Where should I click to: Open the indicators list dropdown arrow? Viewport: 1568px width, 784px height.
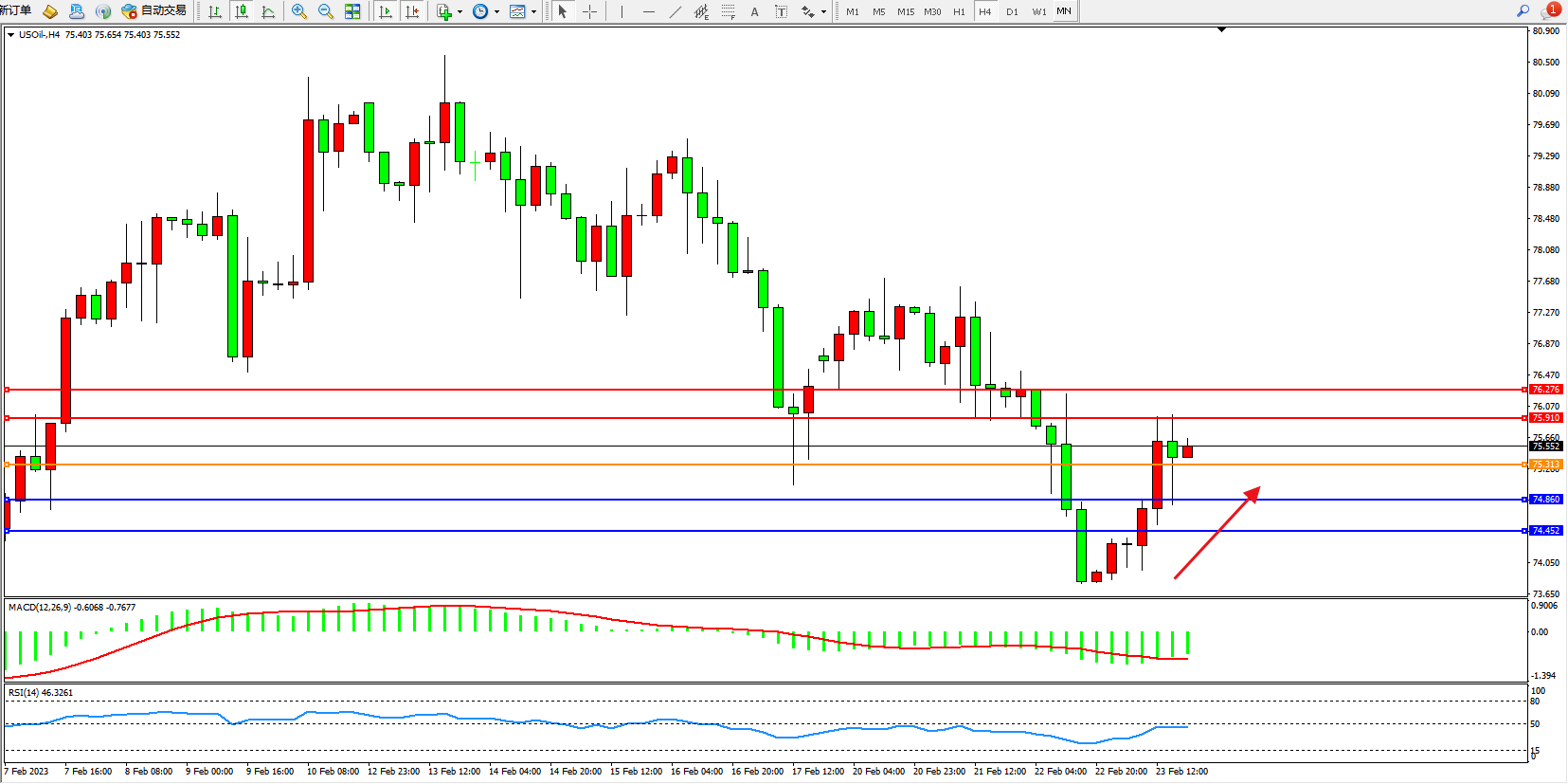460,12
